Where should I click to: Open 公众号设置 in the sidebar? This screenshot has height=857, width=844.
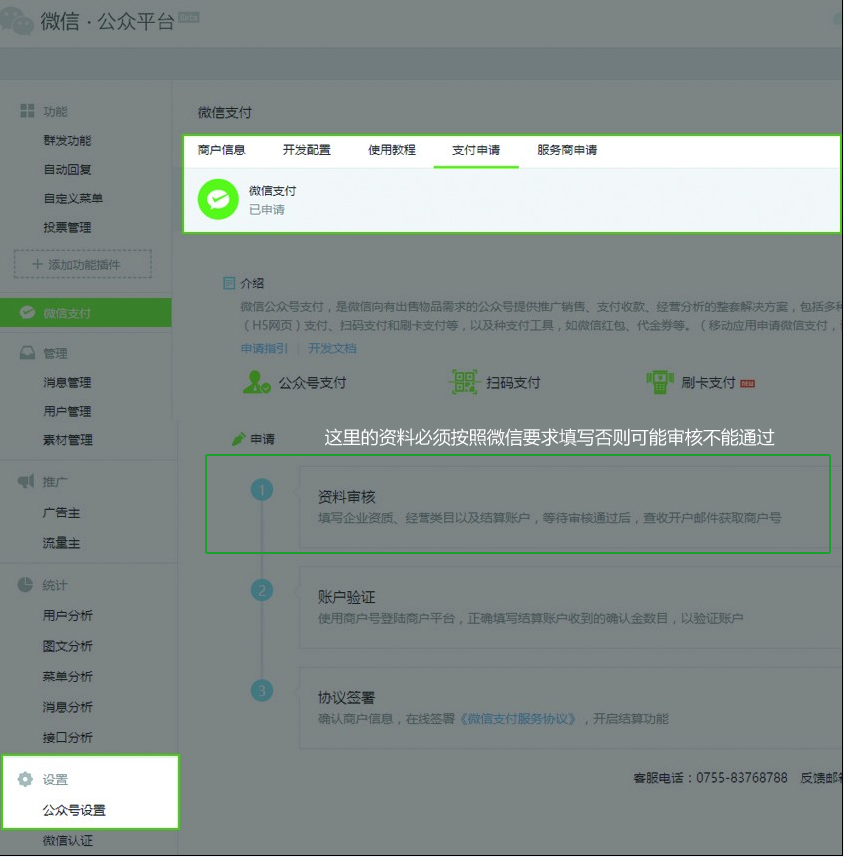74,811
